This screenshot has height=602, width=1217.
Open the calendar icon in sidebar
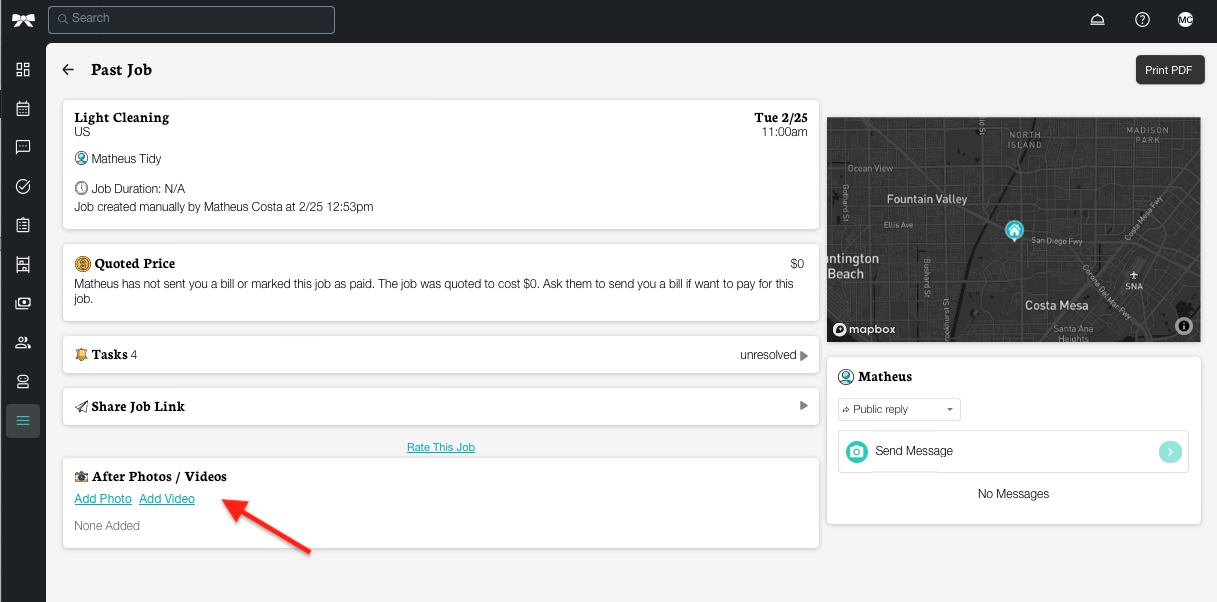point(23,109)
